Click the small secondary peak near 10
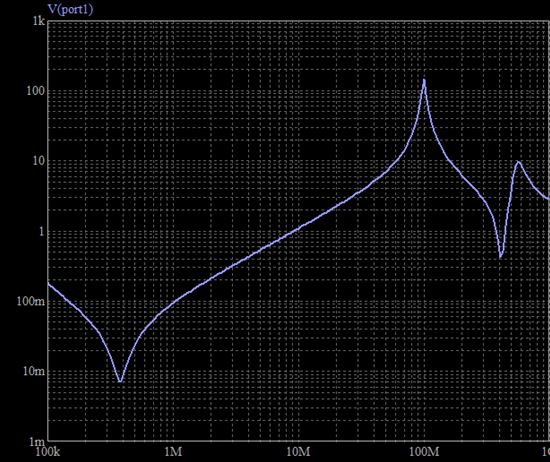 [518, 162]
